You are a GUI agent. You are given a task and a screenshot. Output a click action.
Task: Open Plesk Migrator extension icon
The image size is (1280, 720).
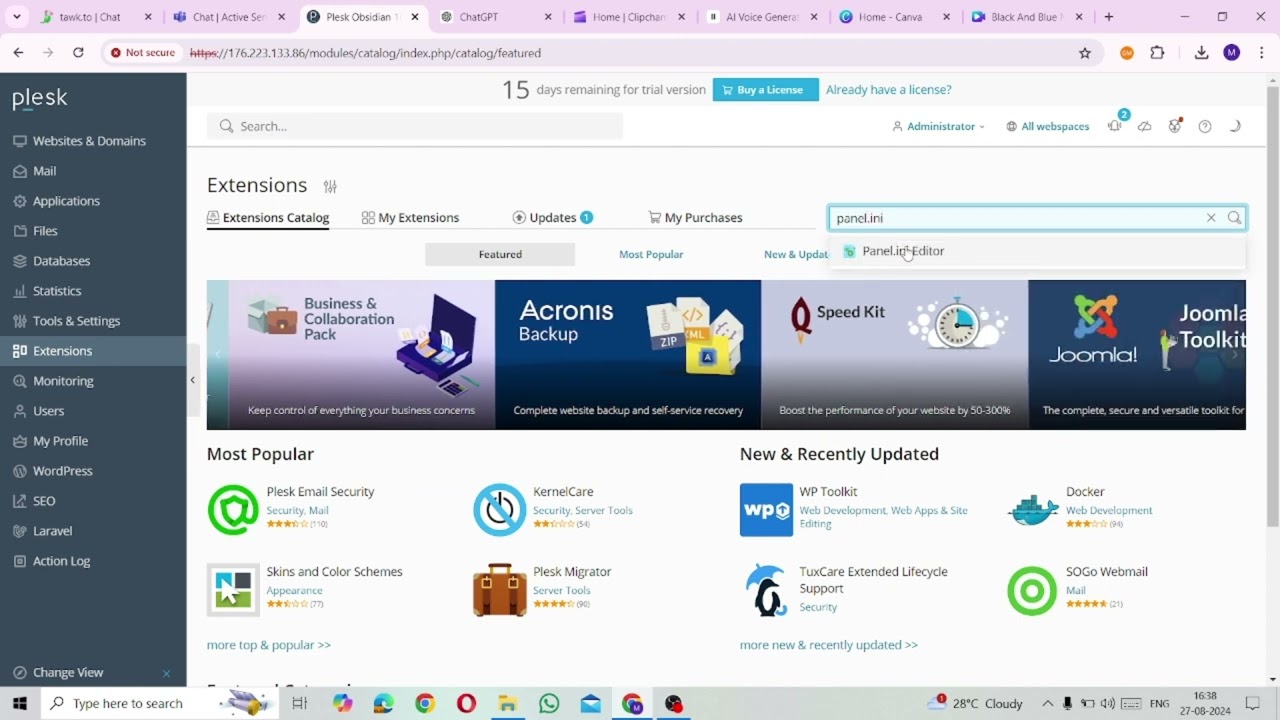(x=500, y=590)
